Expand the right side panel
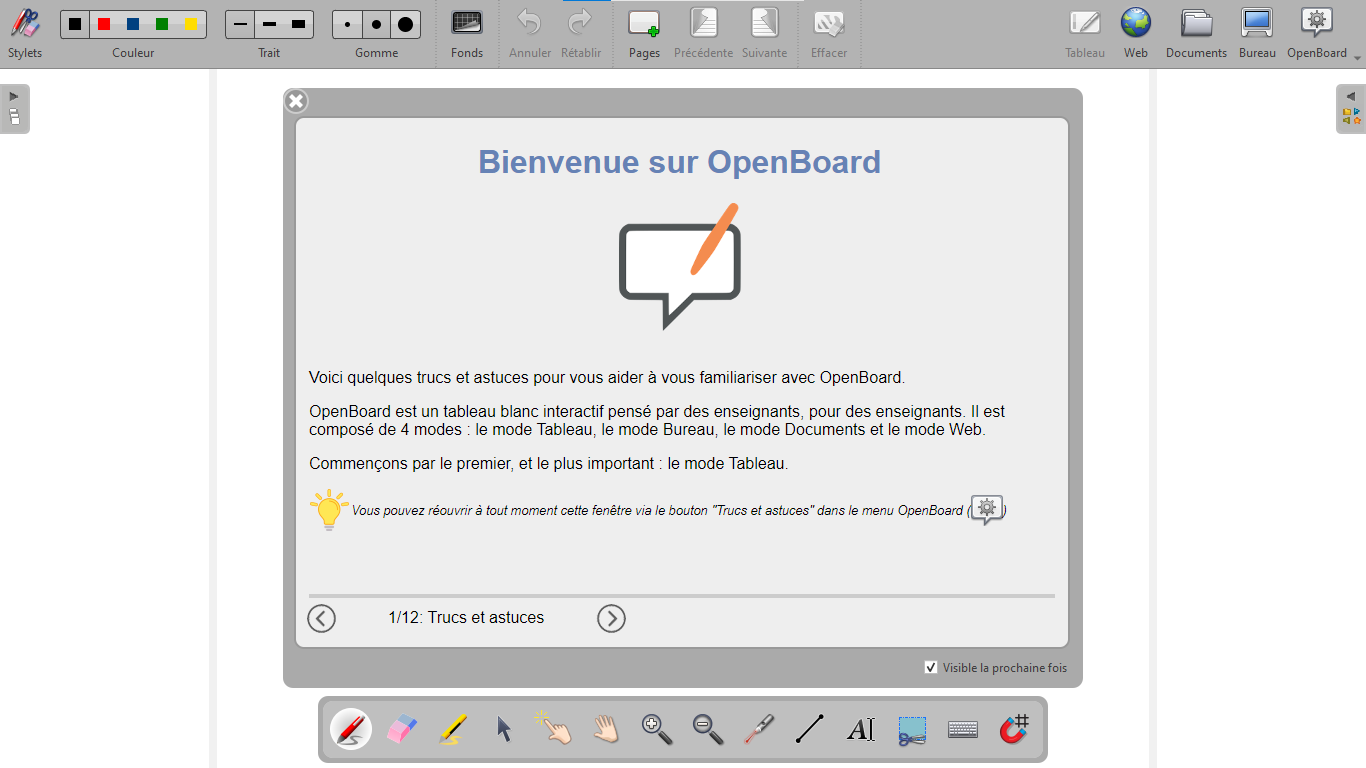 [1350, 108]
